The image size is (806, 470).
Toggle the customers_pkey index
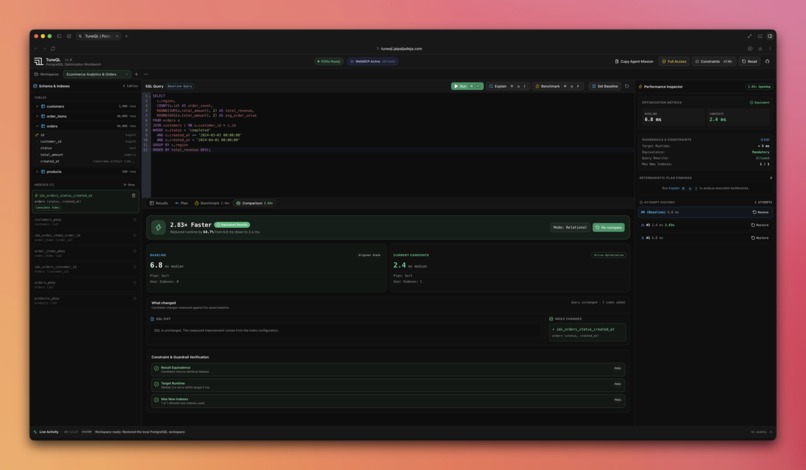(135, 220)
